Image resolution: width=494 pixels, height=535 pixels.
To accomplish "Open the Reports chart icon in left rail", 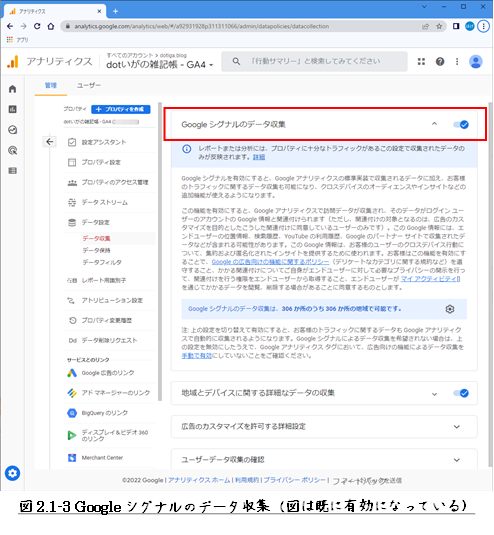I will 13,109.
